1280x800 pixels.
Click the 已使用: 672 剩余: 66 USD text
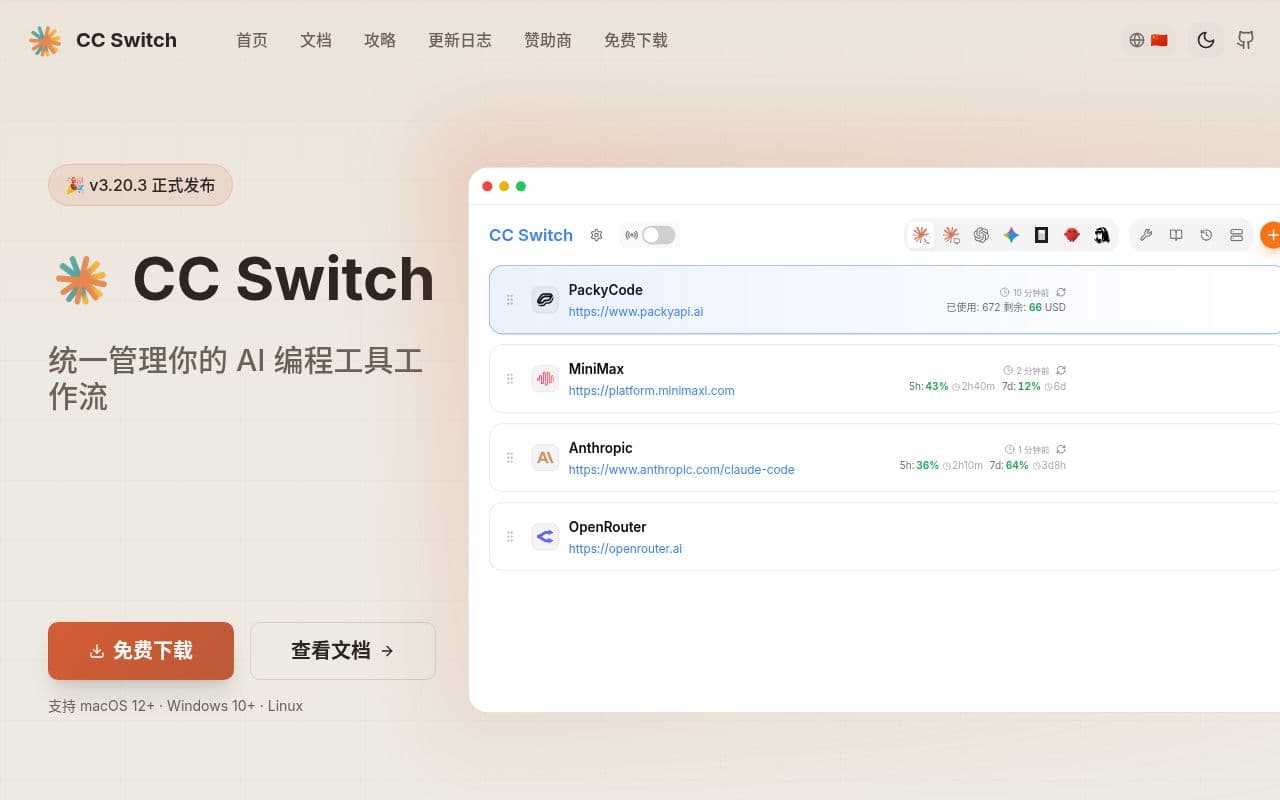point(1006,308)
